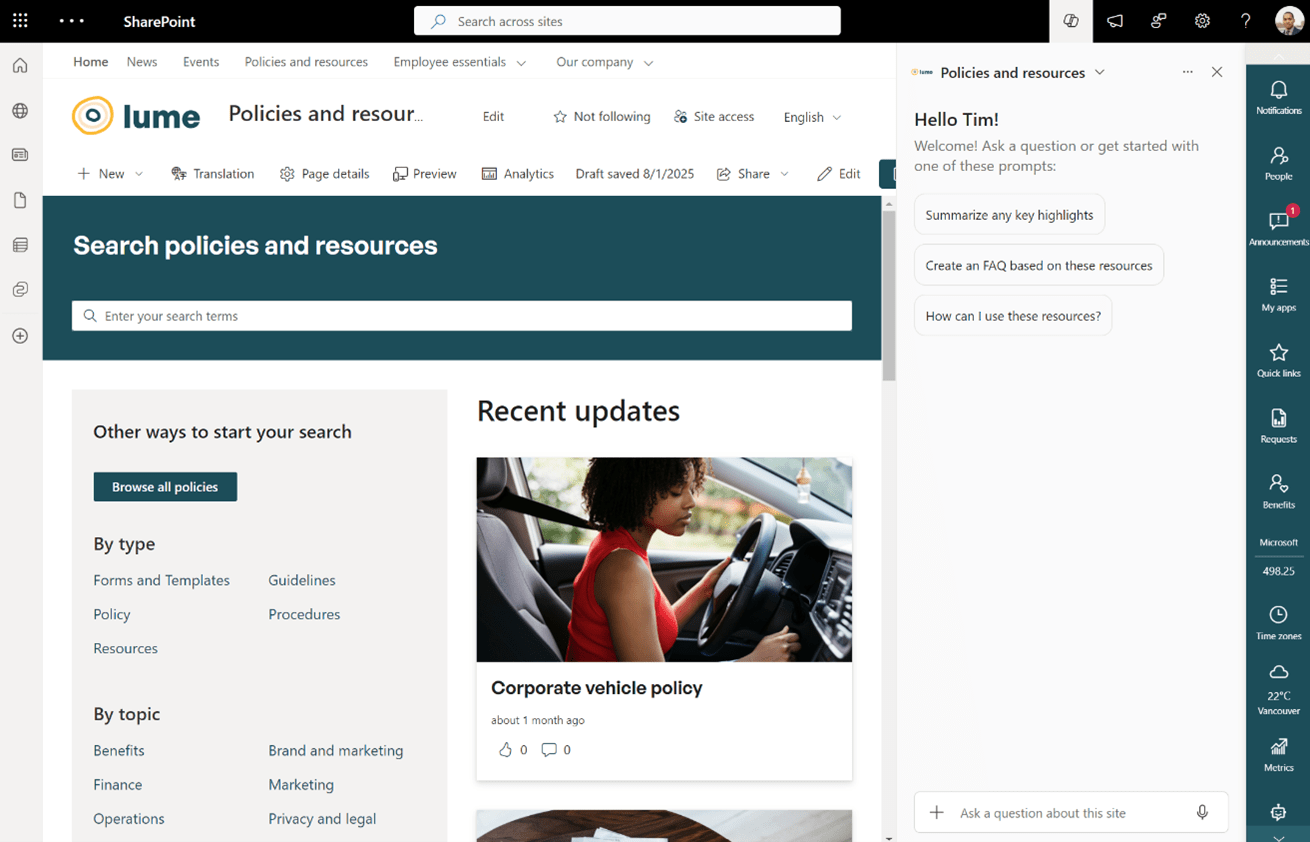The height and width of the screenshot is (842, 1310).
Task: Open the Events navigation item
Action: click(x=201, y=62)
